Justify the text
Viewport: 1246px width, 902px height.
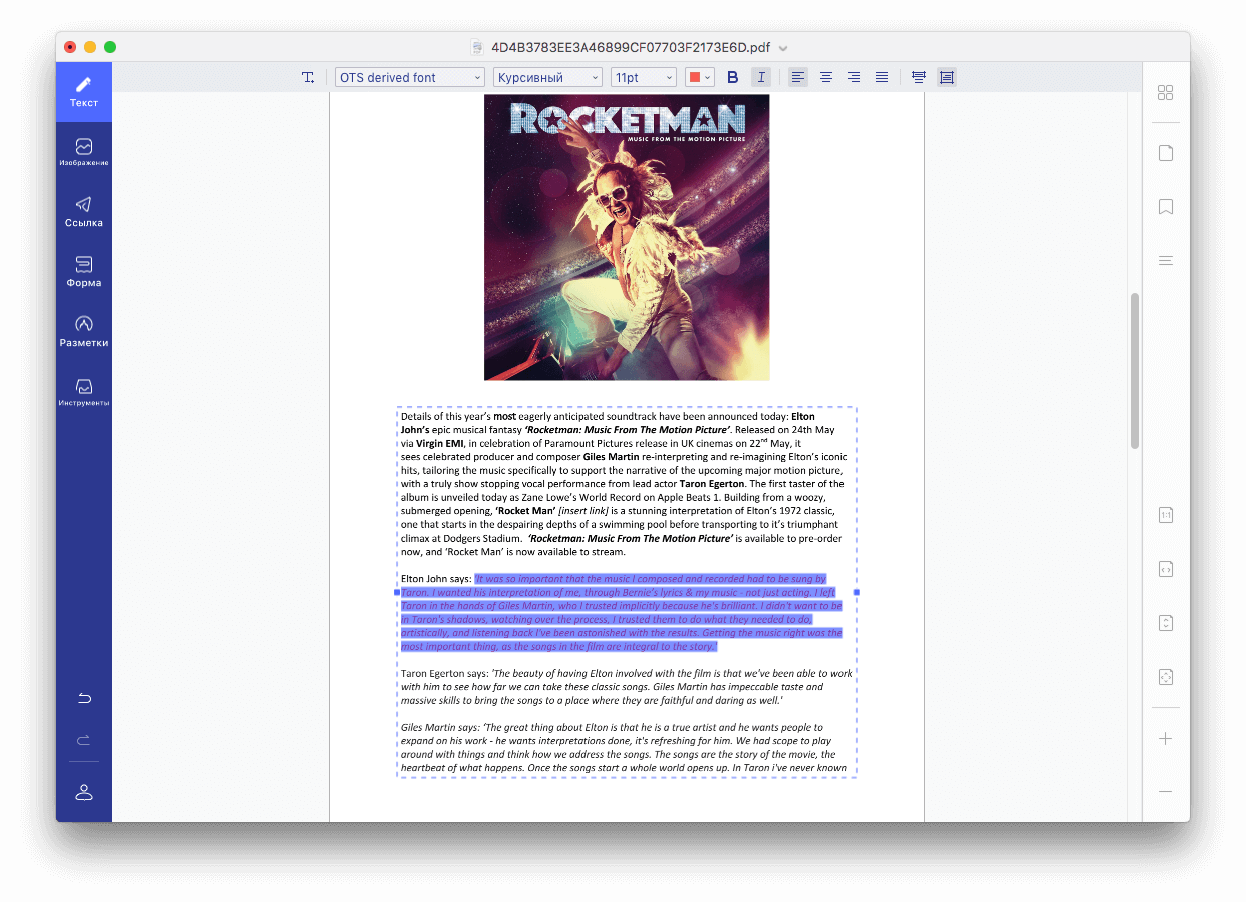pos(882,77)
